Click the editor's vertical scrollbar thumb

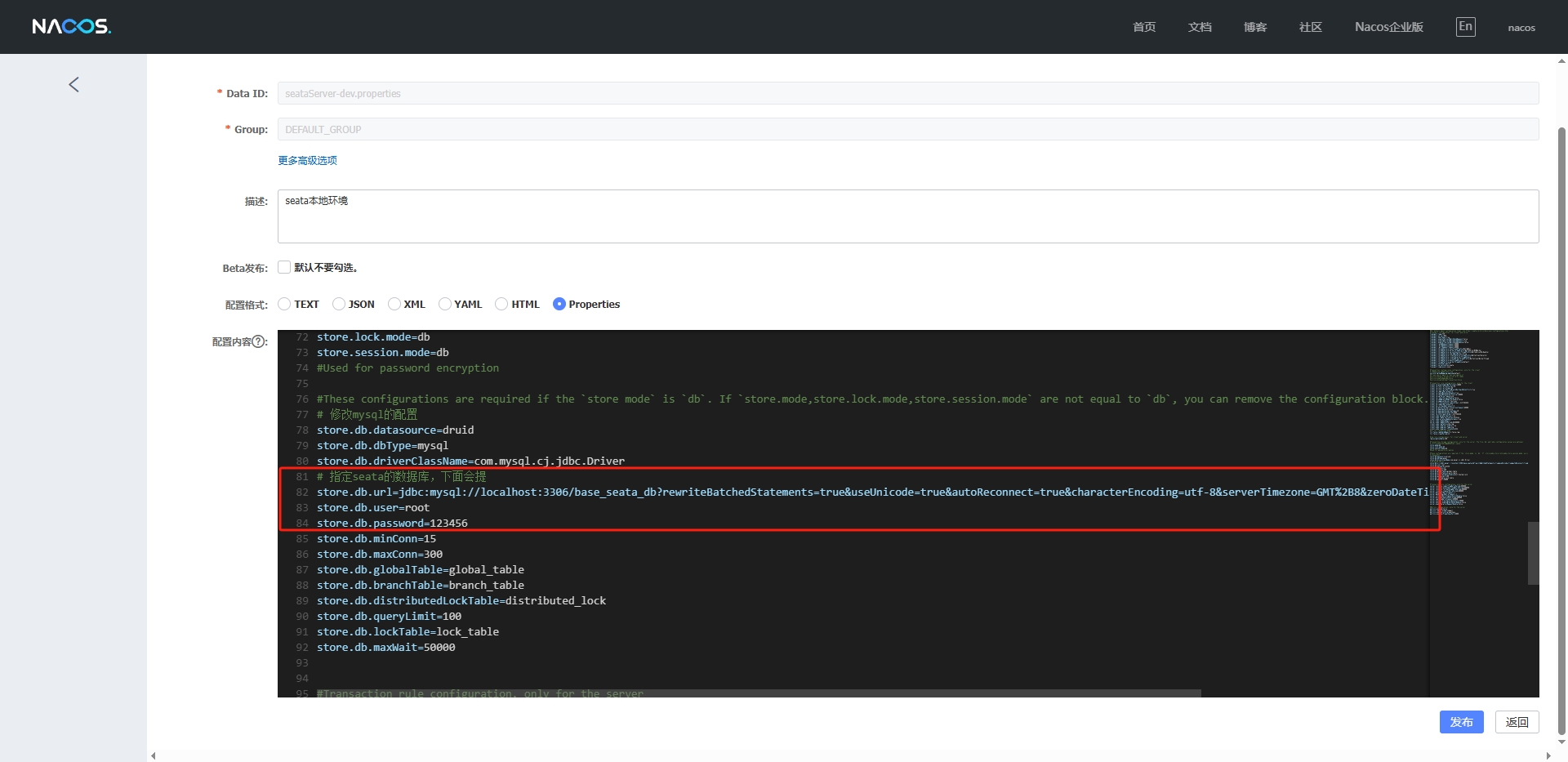point(1533,553)
